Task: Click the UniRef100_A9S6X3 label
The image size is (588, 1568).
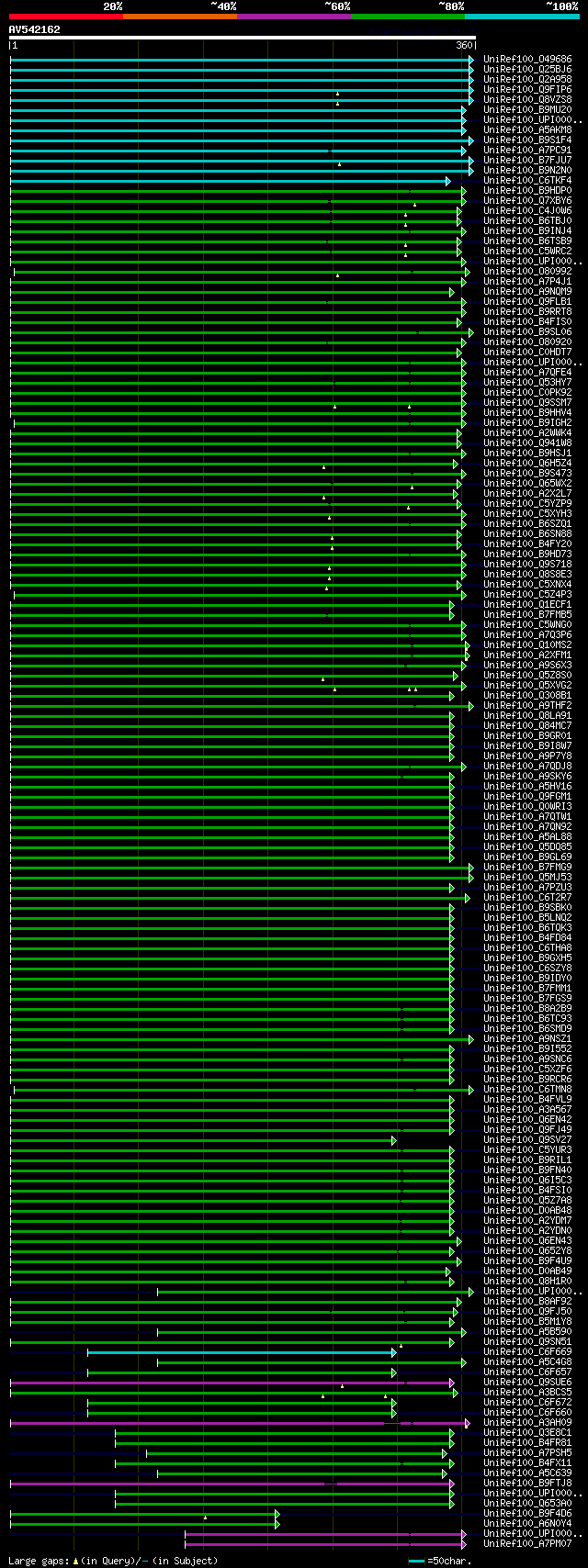Action: (x=527, y=666)
